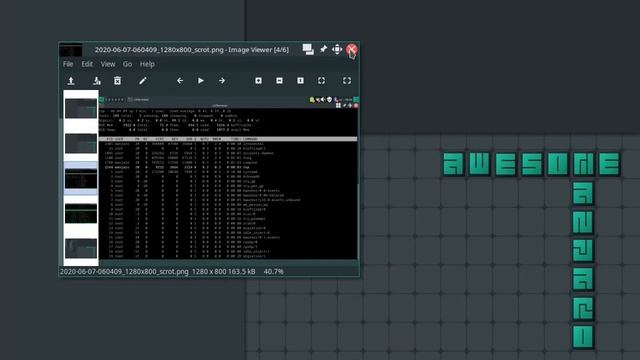The image size is (640, 360).
Task: Click the Fit to Window zoom icon
Action: pos(322,81)
